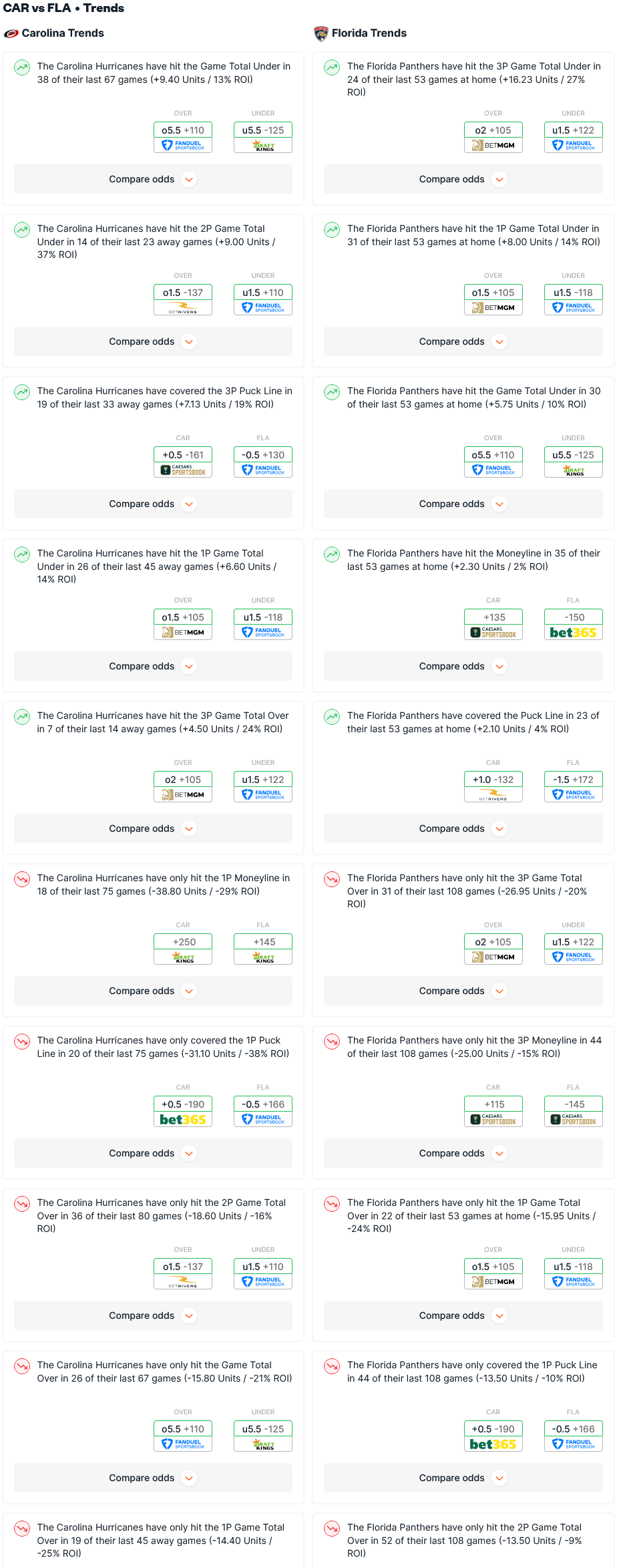Show Compare odds for Carolina 1P Moneyline trend
Viewport: 617px width, 1568px height.
tap(153, 991)
